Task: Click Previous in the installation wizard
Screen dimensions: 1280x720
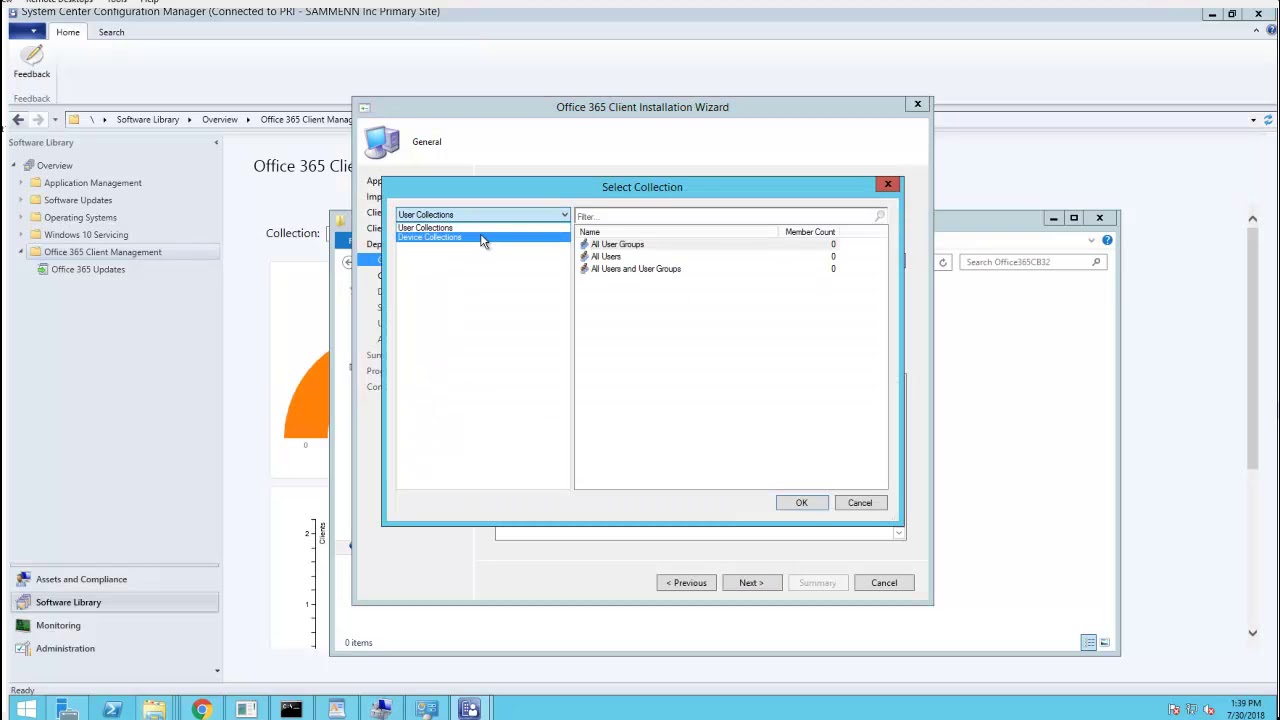Action: [x=687, y=583]
